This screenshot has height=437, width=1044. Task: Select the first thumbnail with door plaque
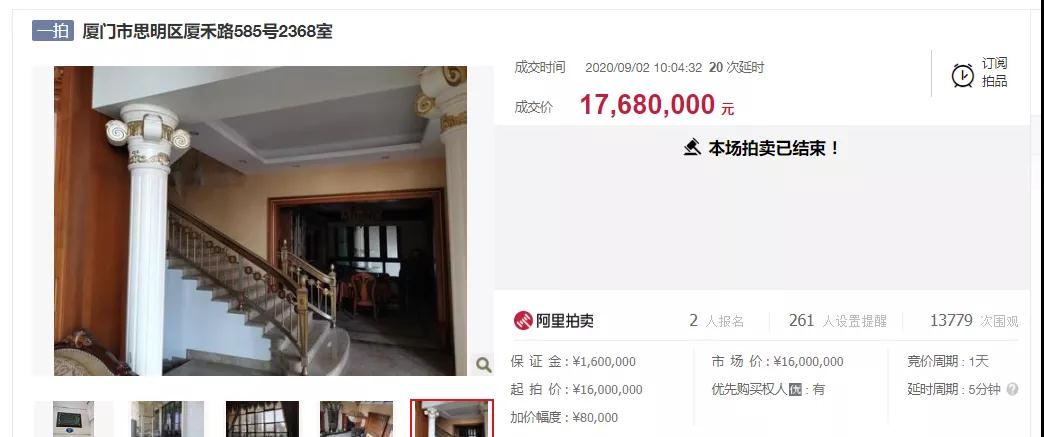tap(73, 418)
